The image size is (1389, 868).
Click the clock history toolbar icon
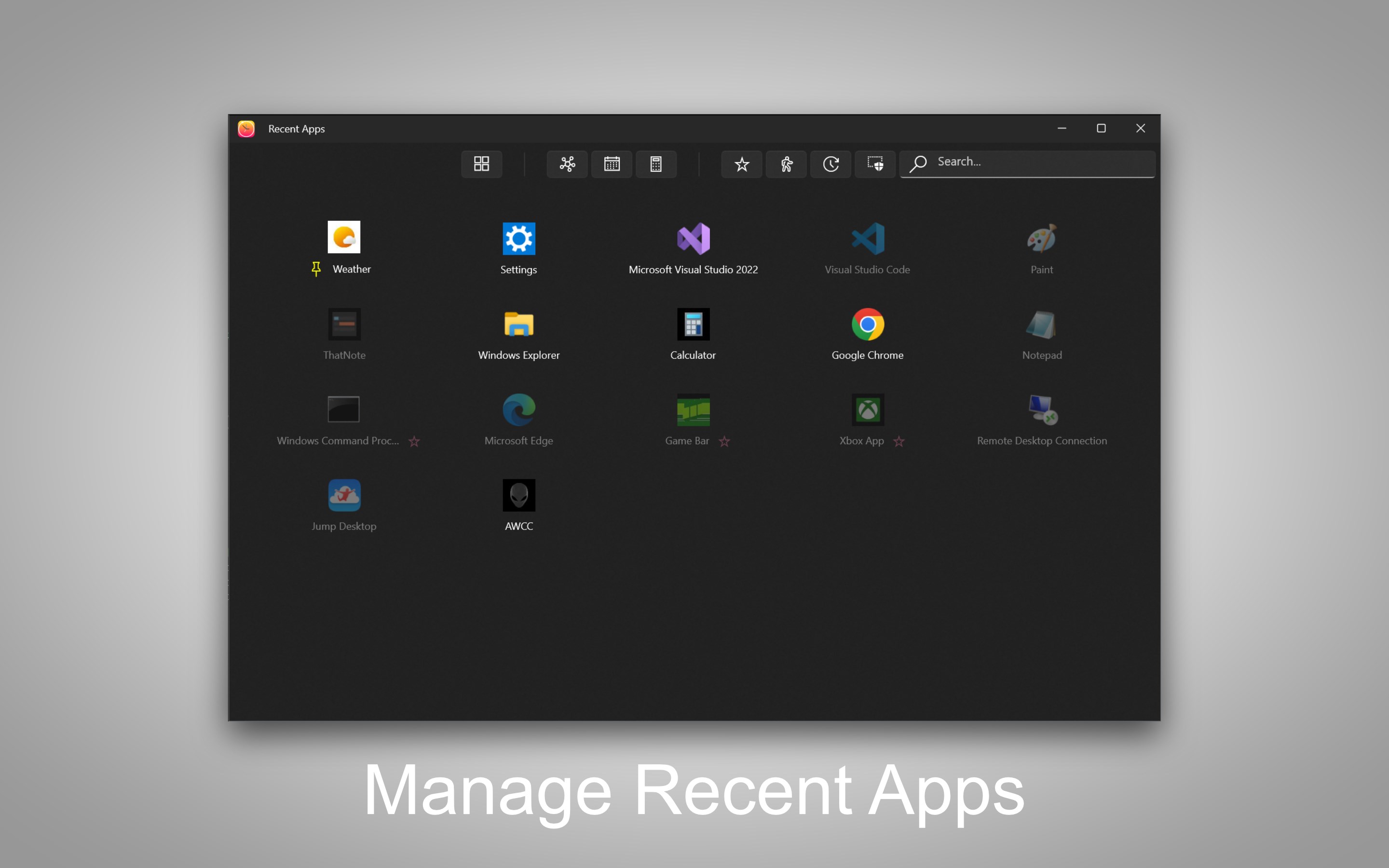pos(831,164)
